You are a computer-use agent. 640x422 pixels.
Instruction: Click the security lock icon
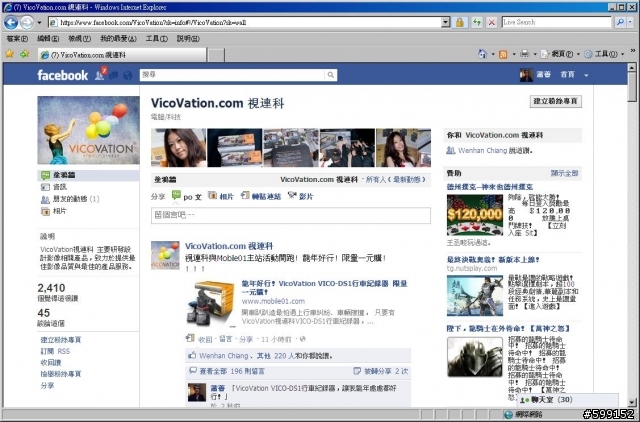[460, 22]
